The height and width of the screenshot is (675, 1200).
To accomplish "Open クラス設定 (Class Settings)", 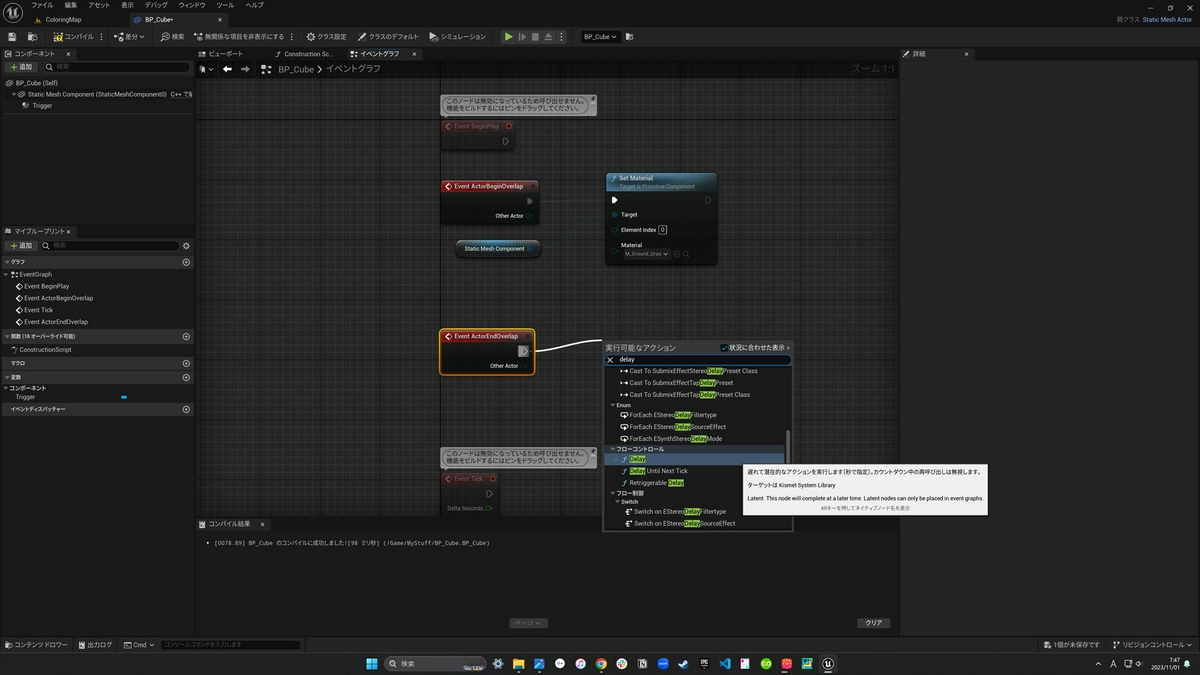I will (326, 37).
